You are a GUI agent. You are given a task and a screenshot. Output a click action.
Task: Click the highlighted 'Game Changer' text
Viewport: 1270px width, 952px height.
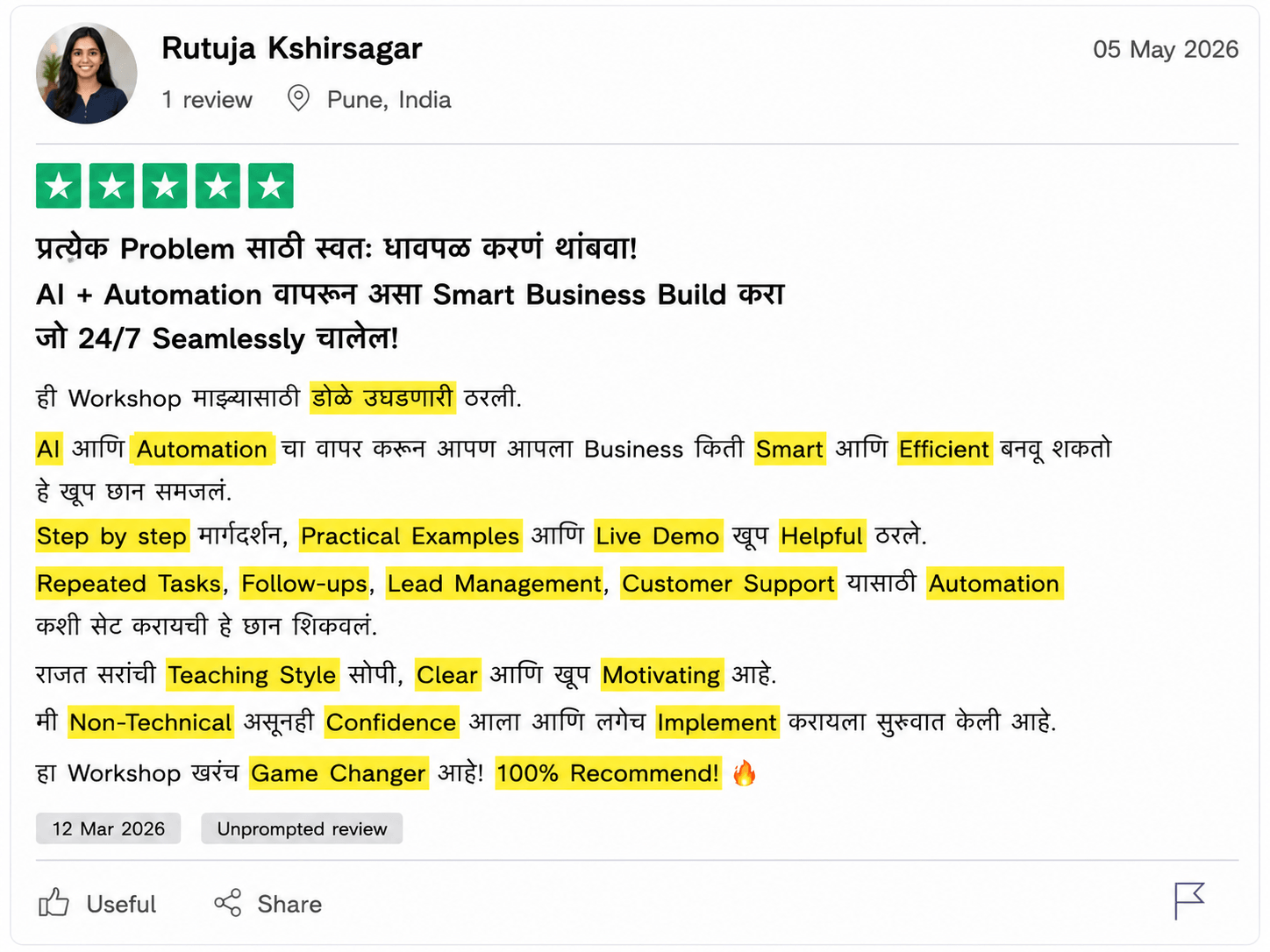[x=339, y=773]
